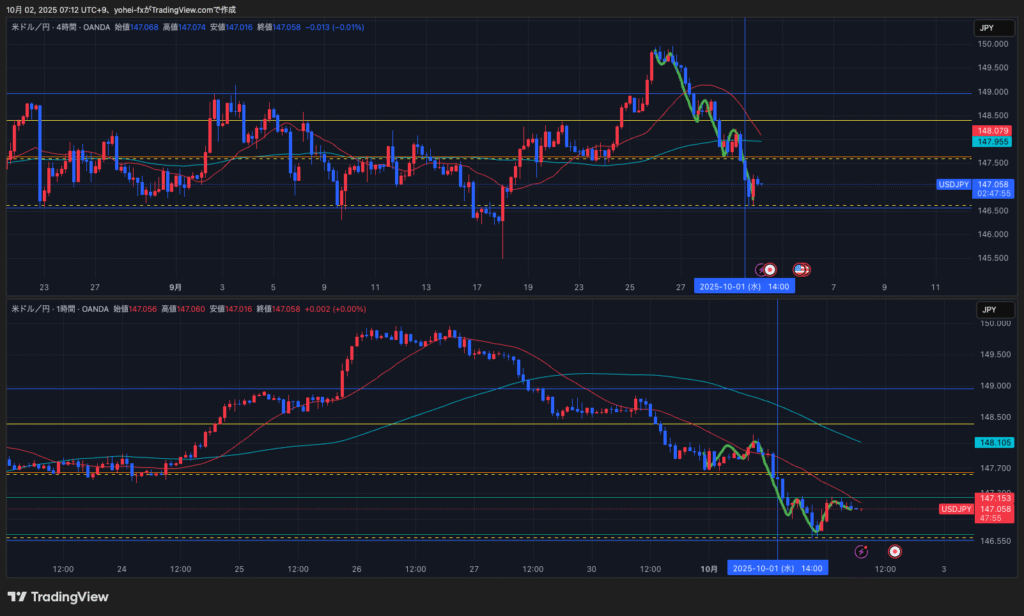
Task: Open the JPY currency selector on the upper chart
Action: pos(986,29)
